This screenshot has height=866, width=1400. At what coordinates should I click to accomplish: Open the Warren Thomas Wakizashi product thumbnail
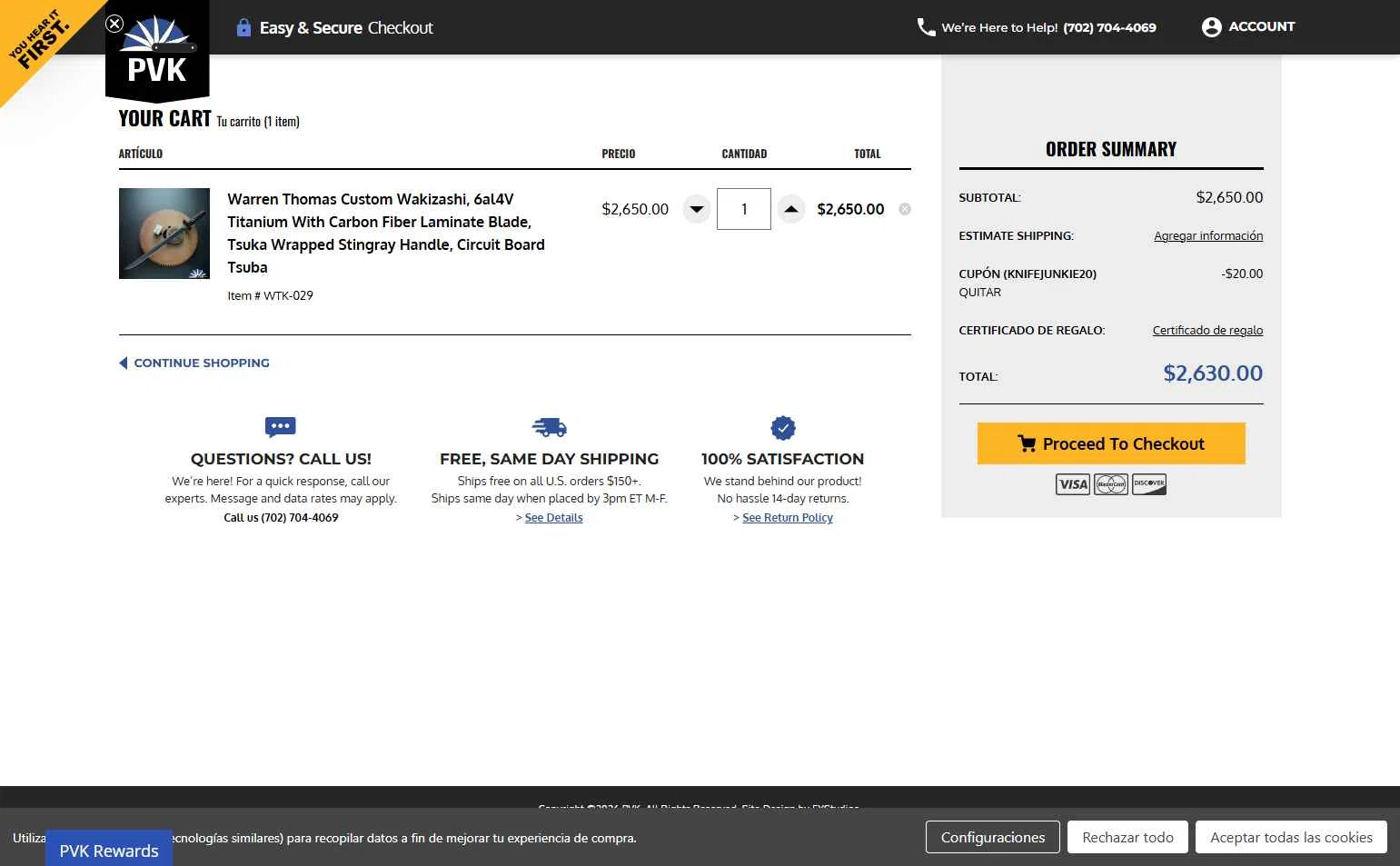point(164,234)
